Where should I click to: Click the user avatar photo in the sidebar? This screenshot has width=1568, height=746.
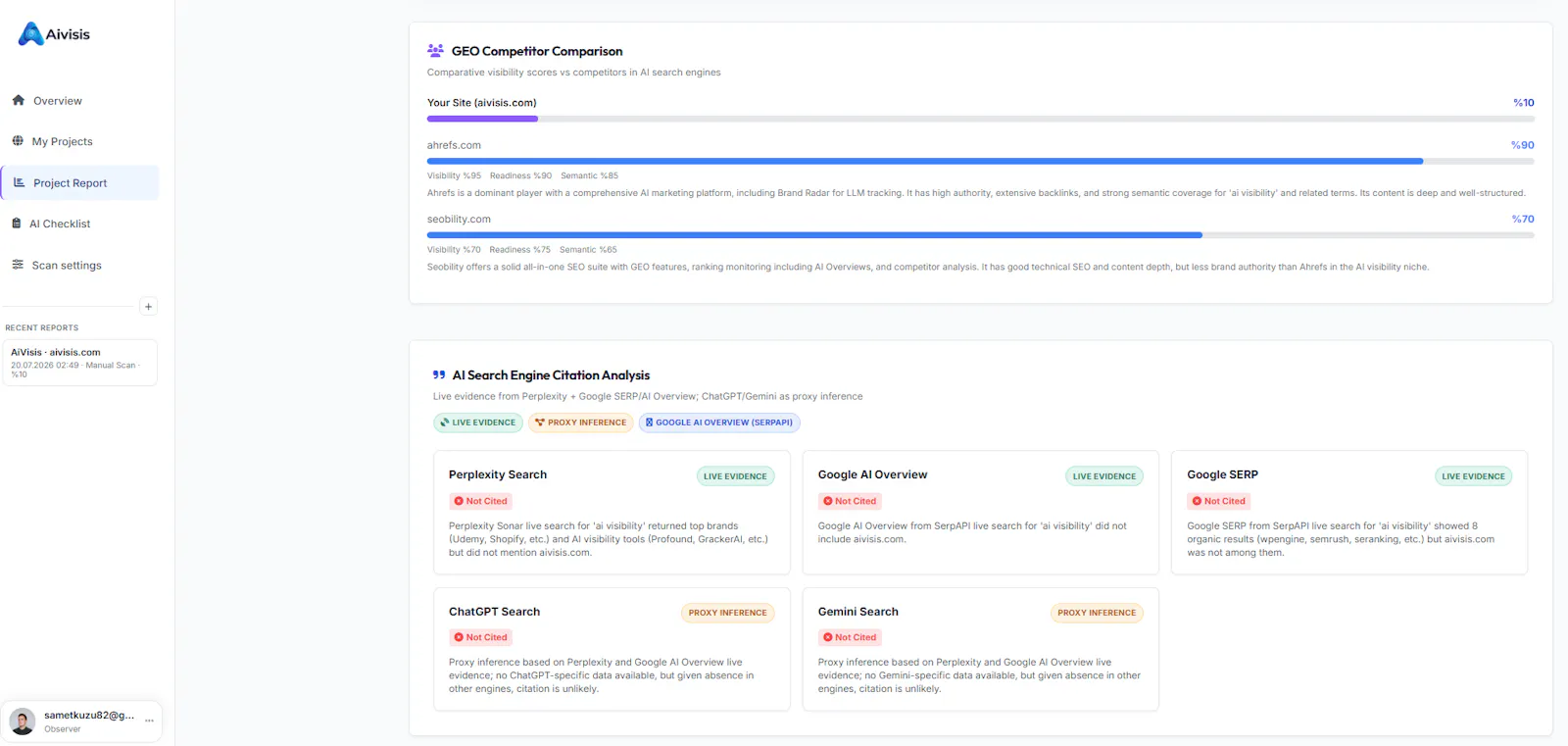point(23,721)
